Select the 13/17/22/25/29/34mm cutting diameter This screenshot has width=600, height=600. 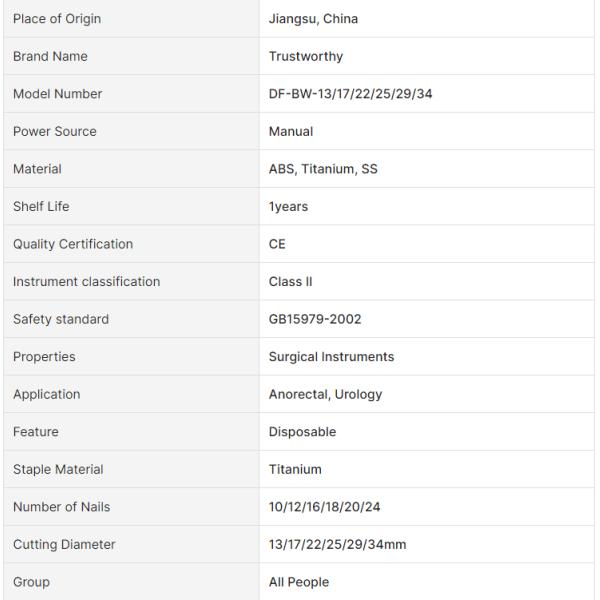coord(338,544)
